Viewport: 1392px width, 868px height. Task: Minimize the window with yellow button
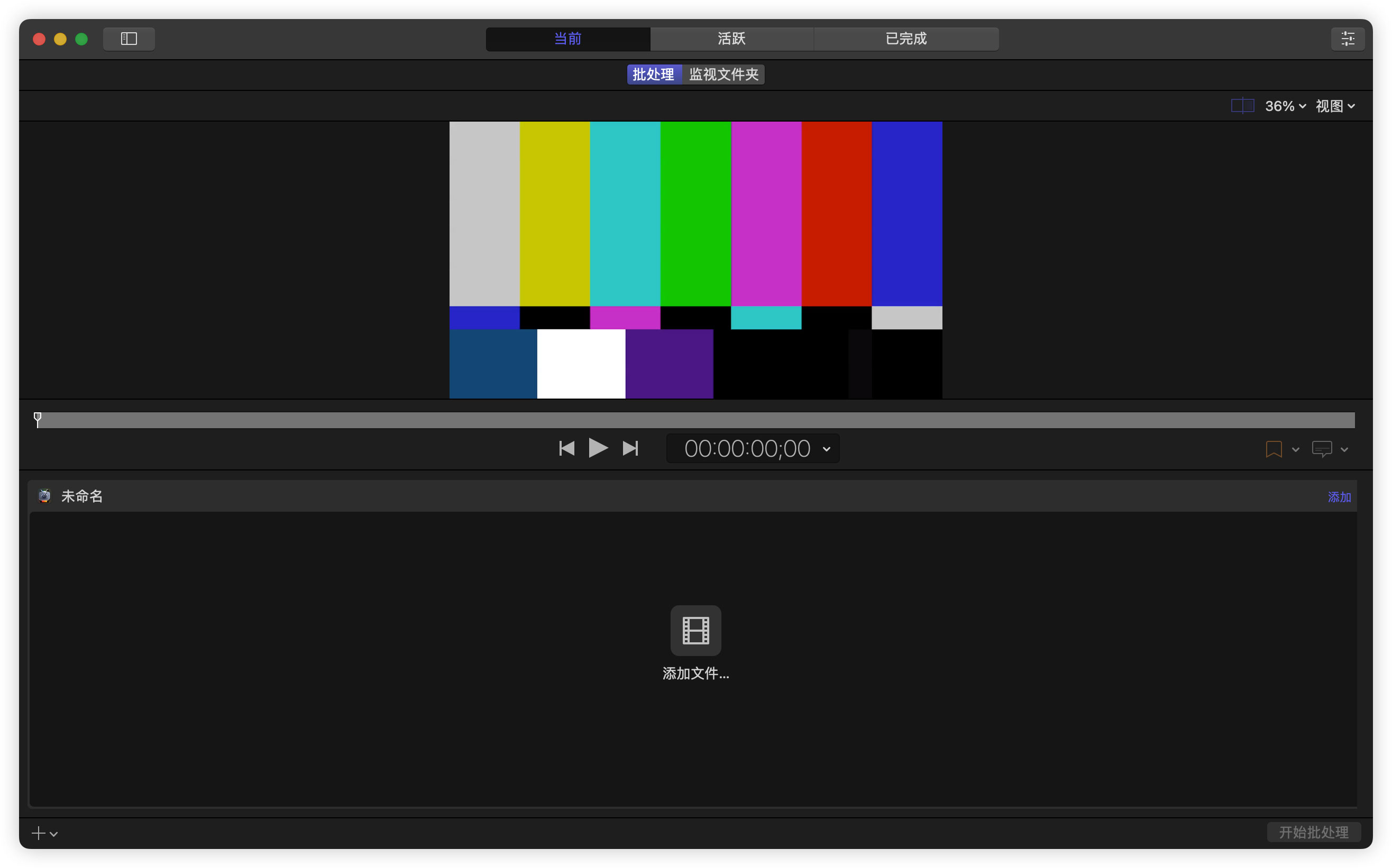coord(60,39)
